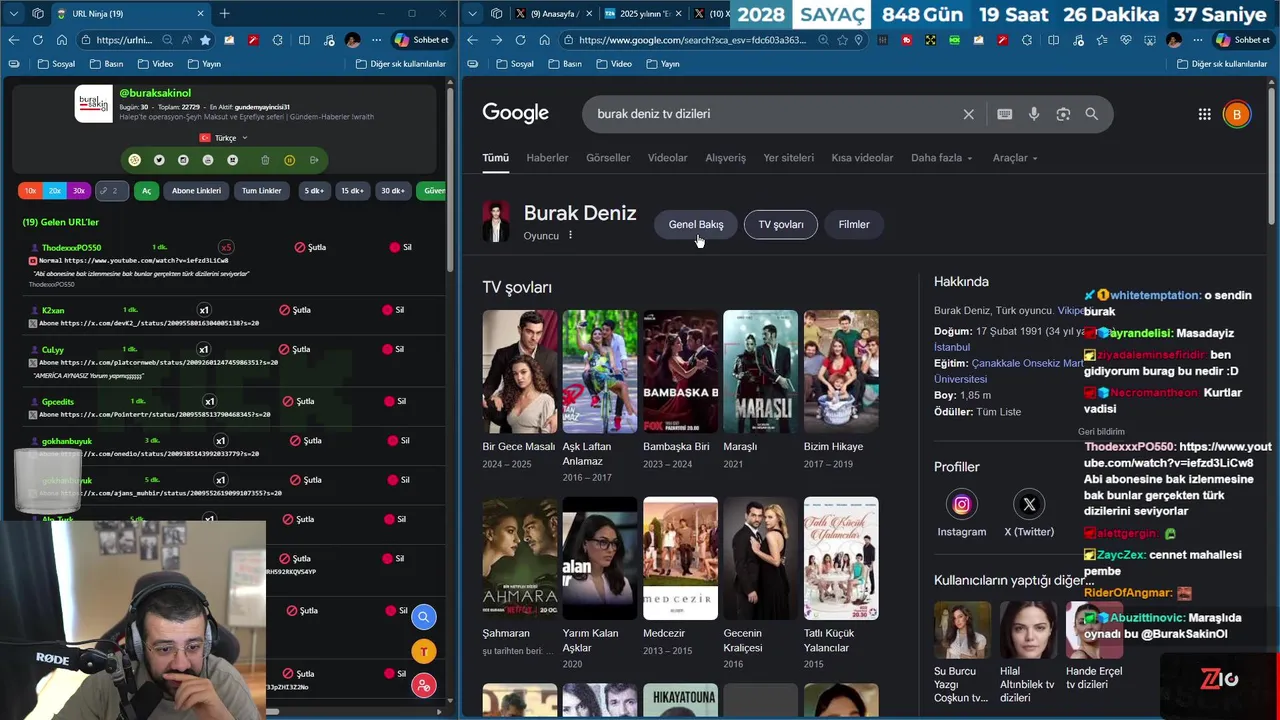Reload the Google results page
Image resolution: width=1280 pixels, height=720 pixels.
tap(520, 40)
